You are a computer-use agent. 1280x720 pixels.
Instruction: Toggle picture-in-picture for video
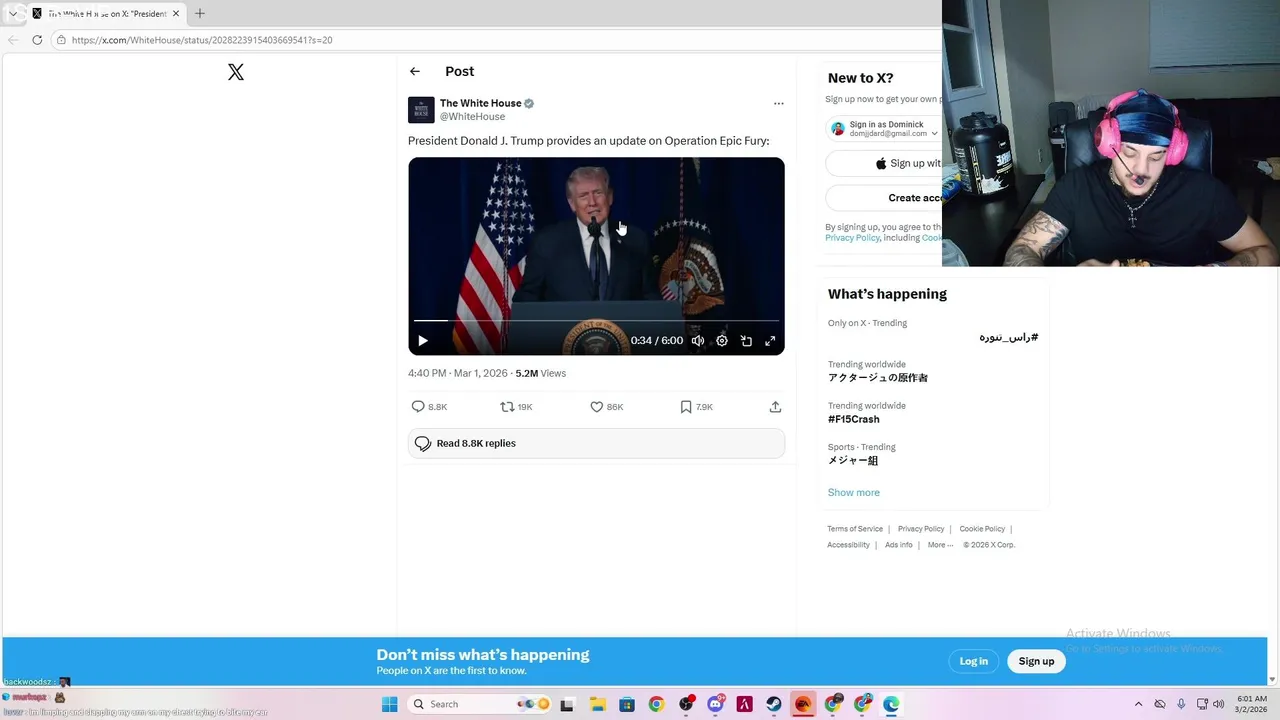click(746, 341)
